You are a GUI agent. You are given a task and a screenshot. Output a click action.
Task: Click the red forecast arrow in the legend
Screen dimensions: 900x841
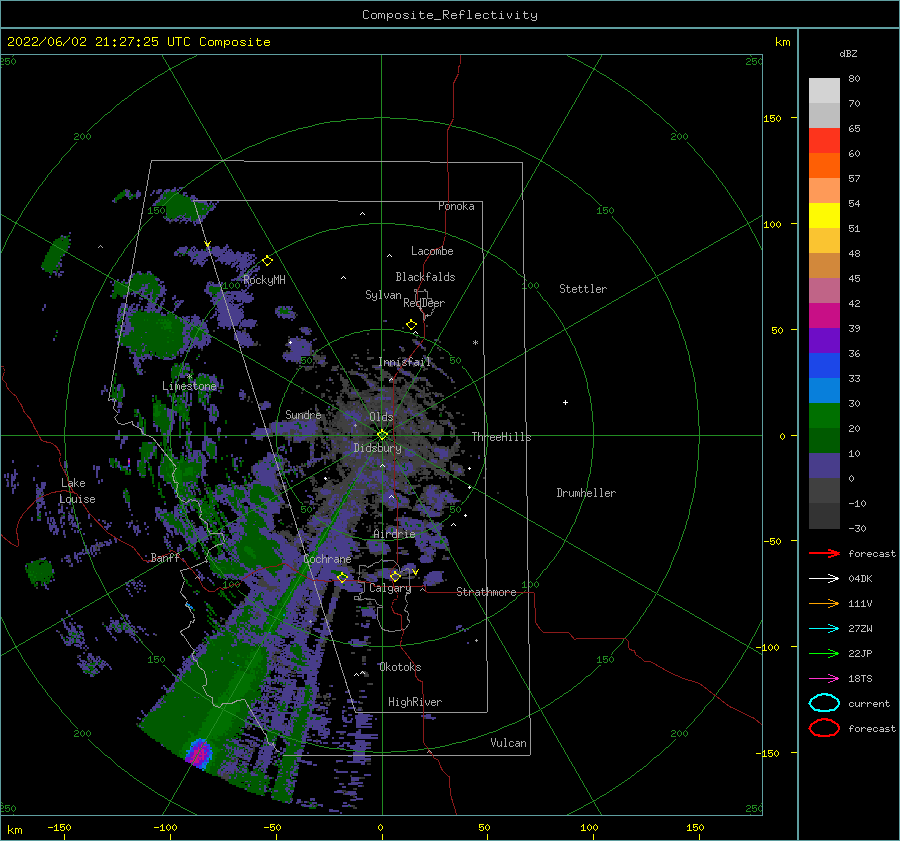[824, 553]
